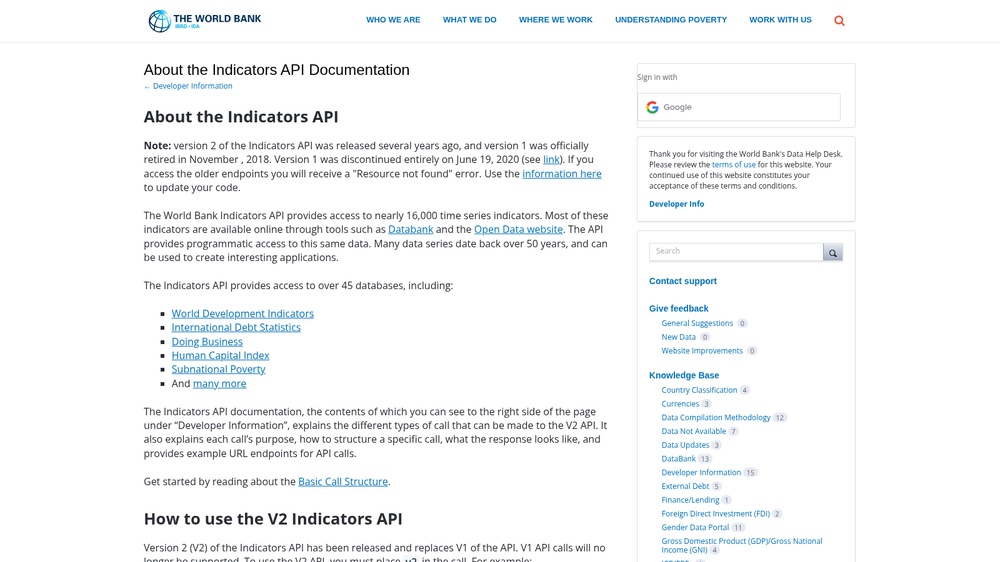Follow the 'information here' link
Viewport: 1000px width, 562px height.
coord(562,174)
